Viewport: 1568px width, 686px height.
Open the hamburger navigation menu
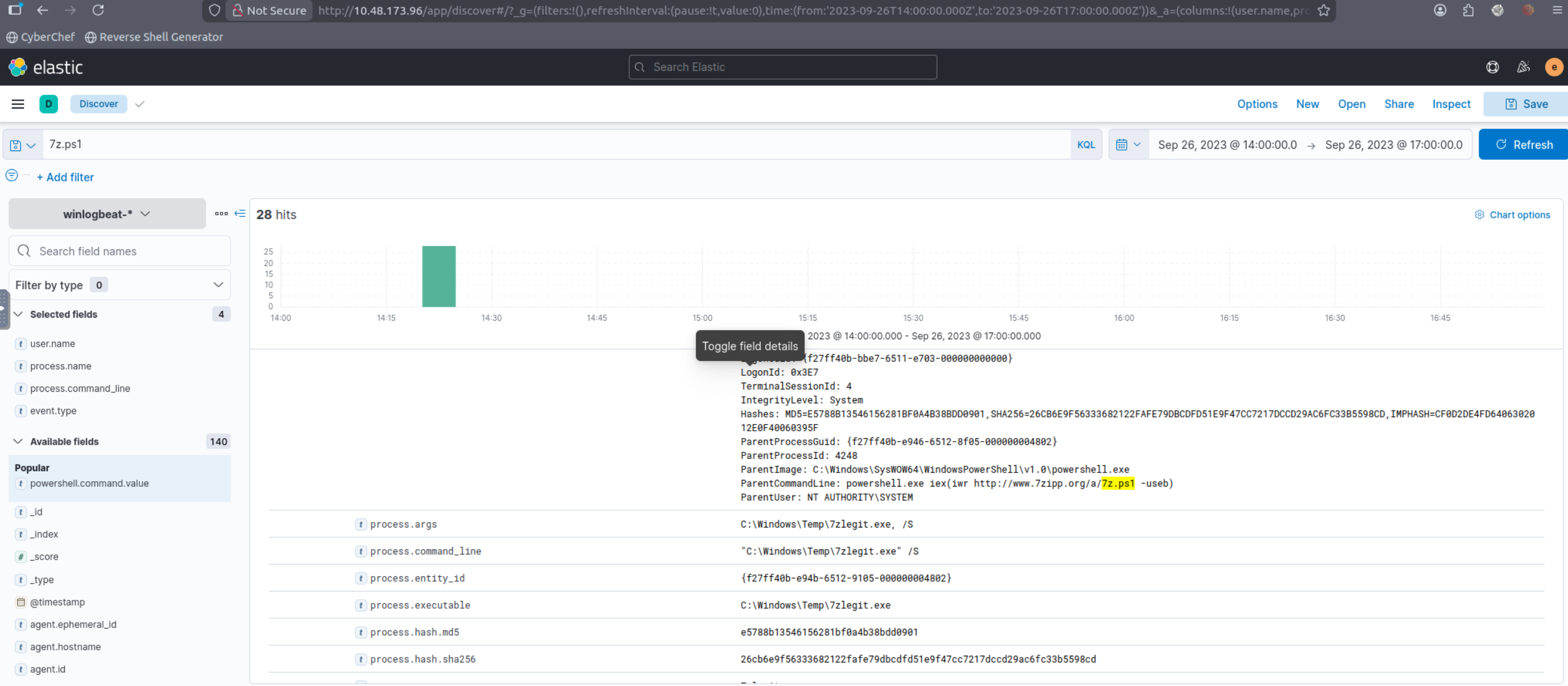(18, 104)
